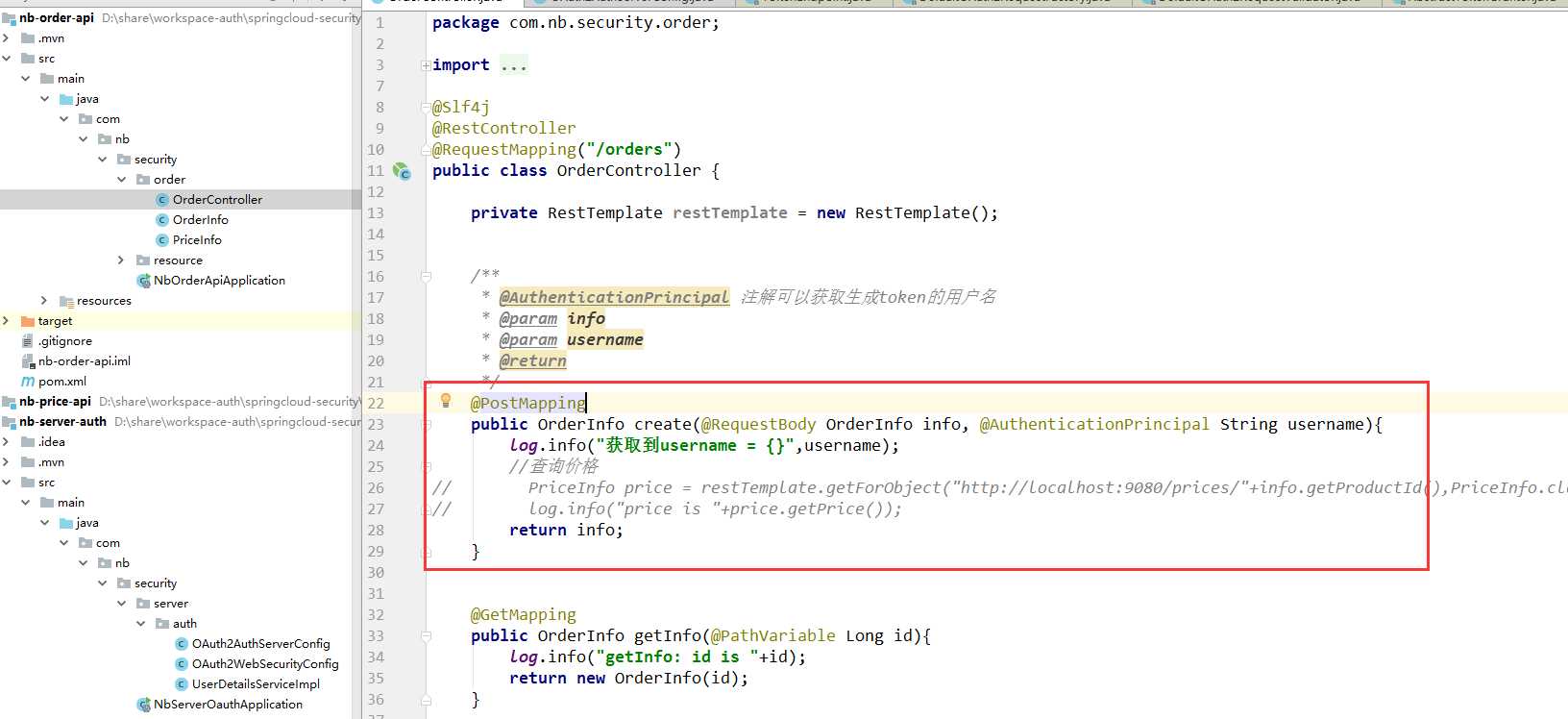
Task: Fold the @Slf4j annotations block at line 8
Action: [426, 108]
